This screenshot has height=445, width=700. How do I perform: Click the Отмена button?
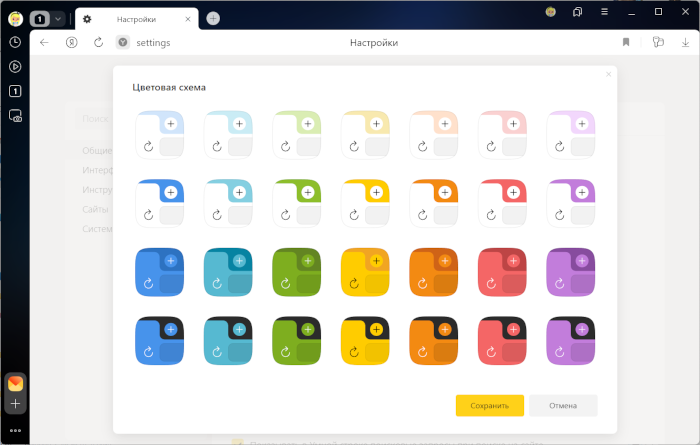[563, 405]
